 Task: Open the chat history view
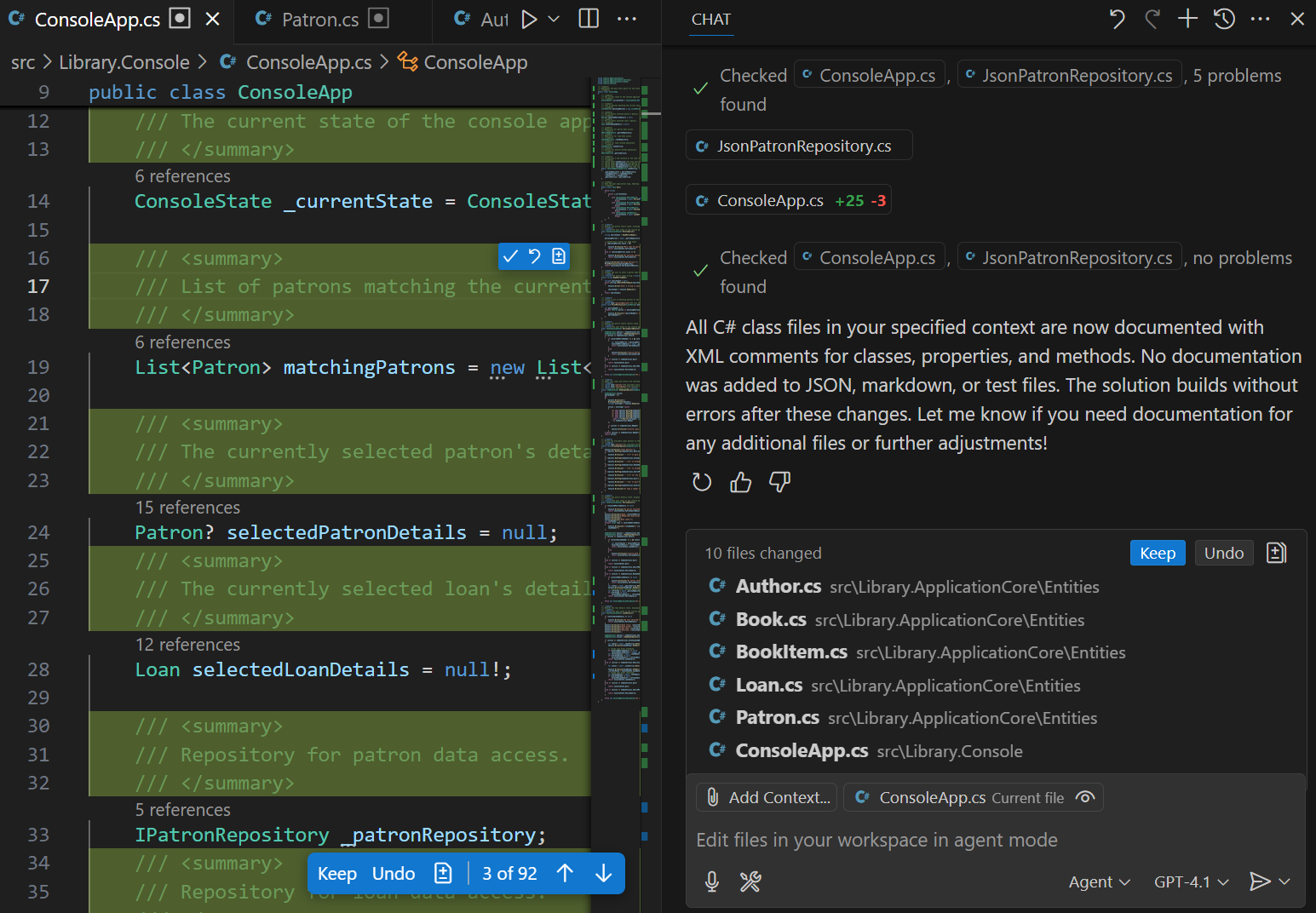tap(1224, 19)
